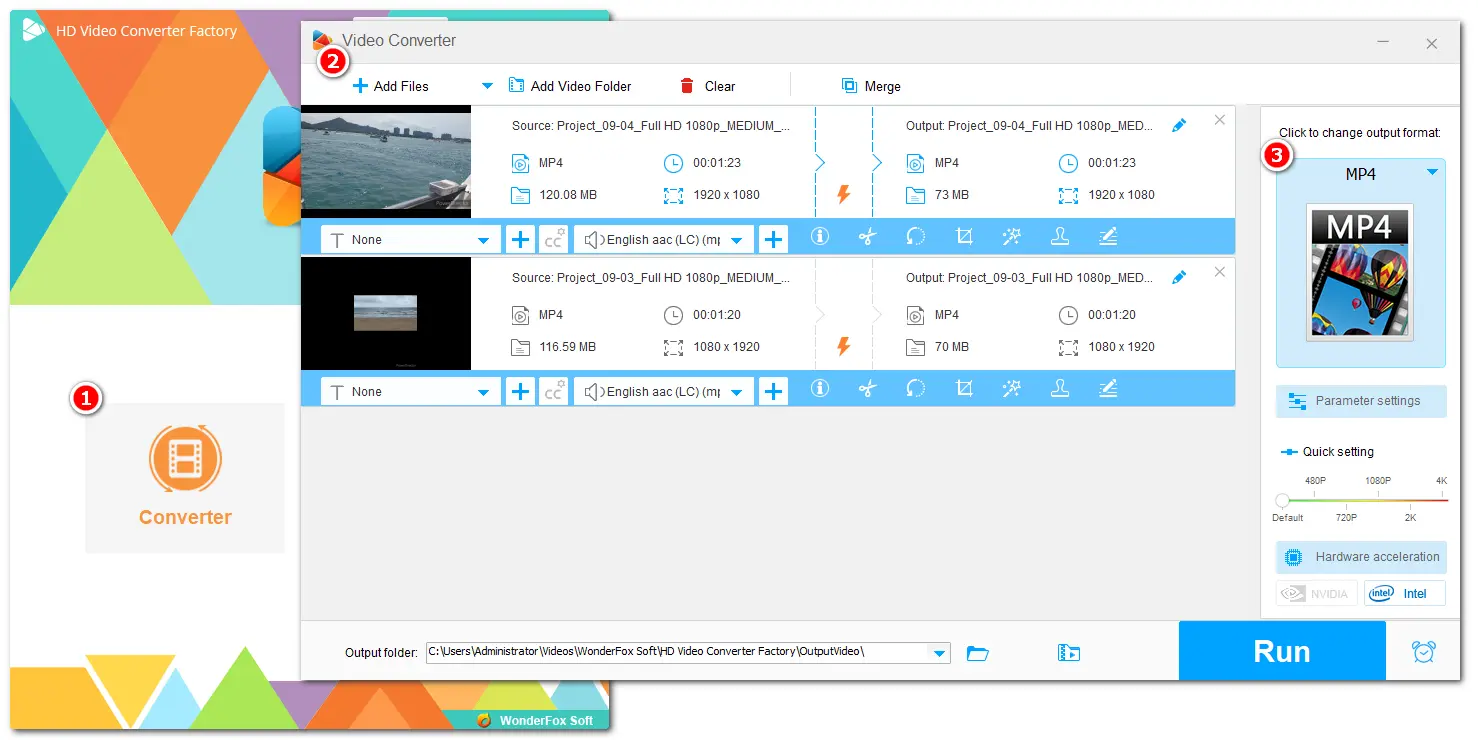Select Project_09-03 video thumbnail

386,313
